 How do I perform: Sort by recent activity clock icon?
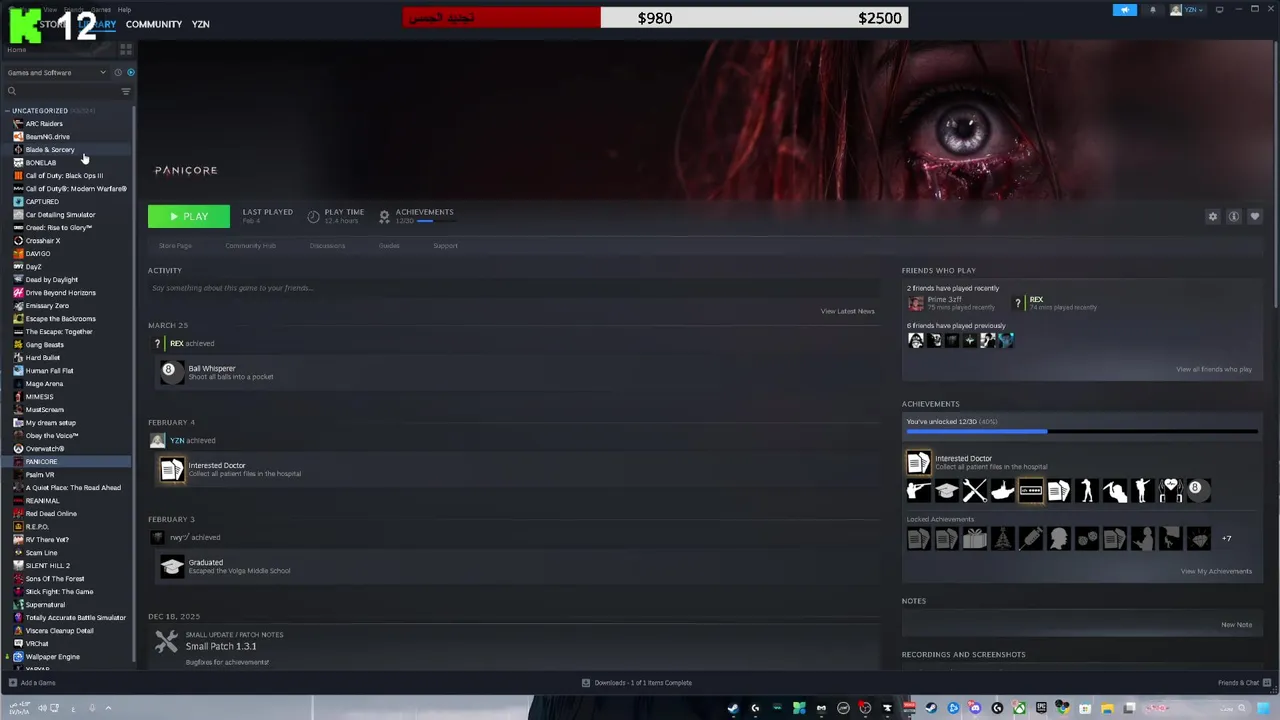117,72
